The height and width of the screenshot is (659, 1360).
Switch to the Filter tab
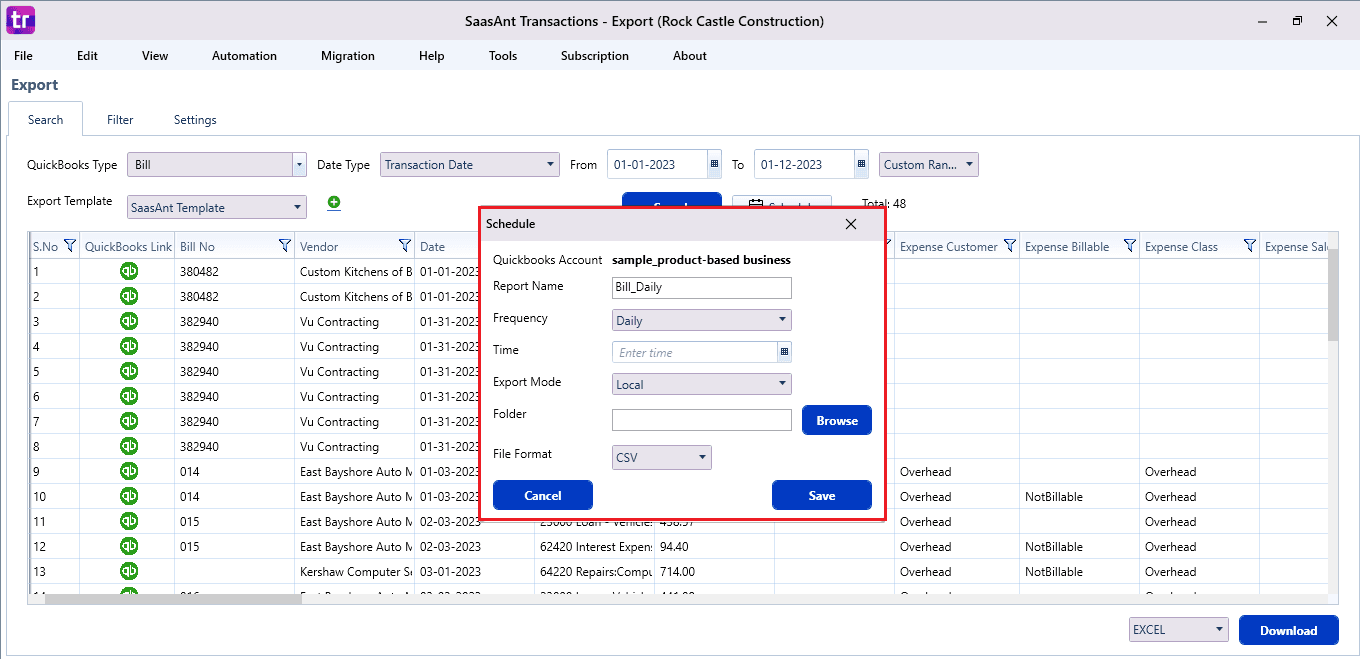click(119, 119)
